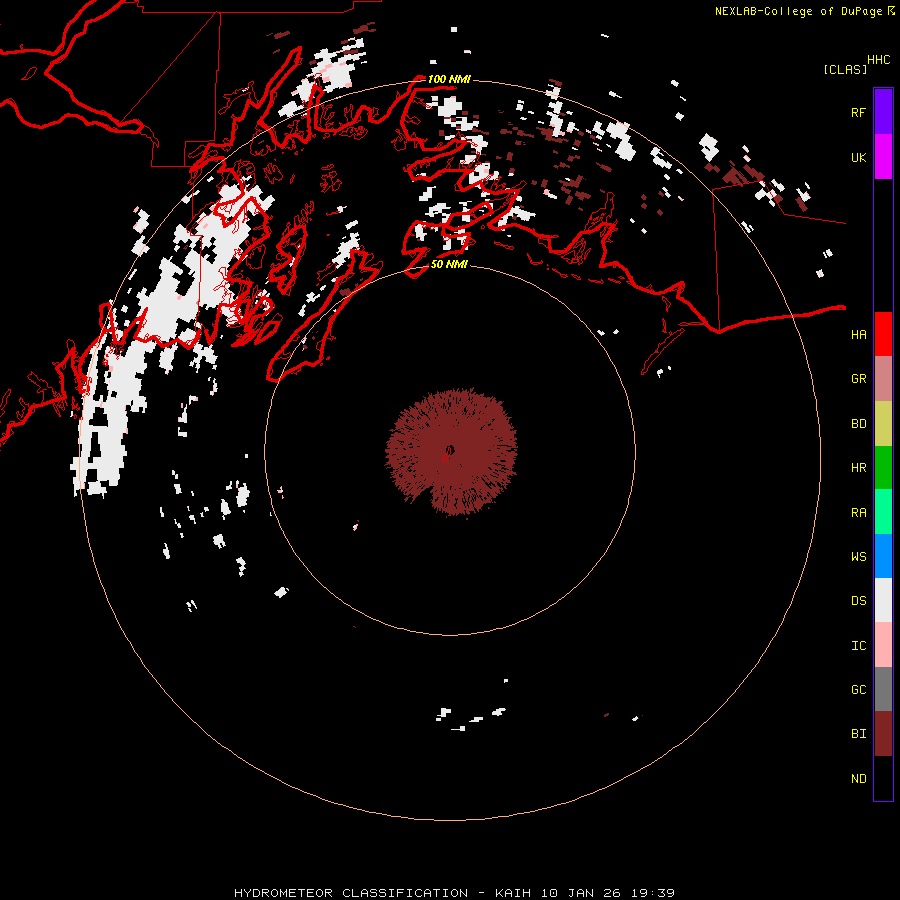Click the GC gray legend swatch
The height and width of the screenshot is (900, 900).
[883, 689]
